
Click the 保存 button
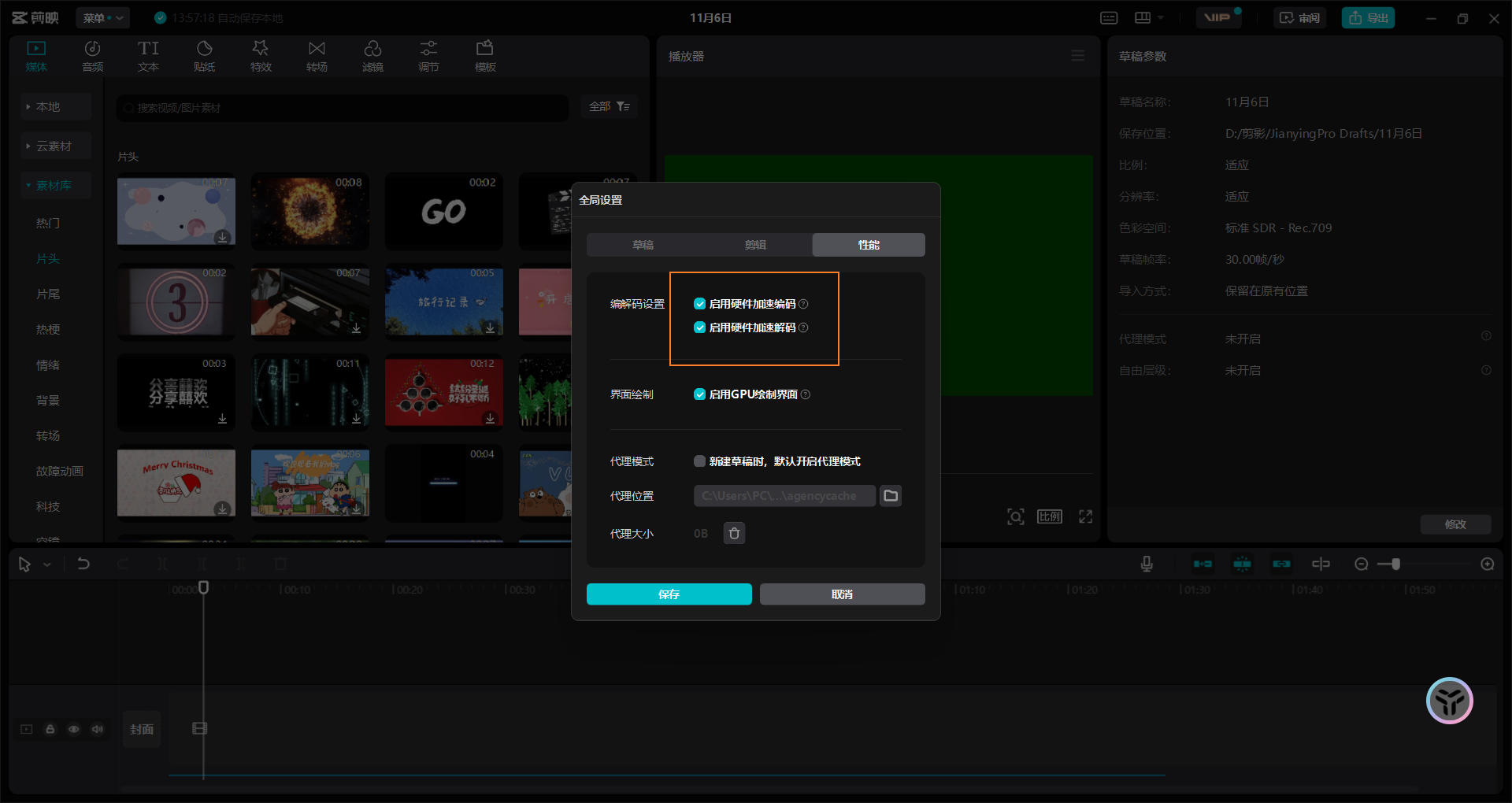[x=669, y=594]
